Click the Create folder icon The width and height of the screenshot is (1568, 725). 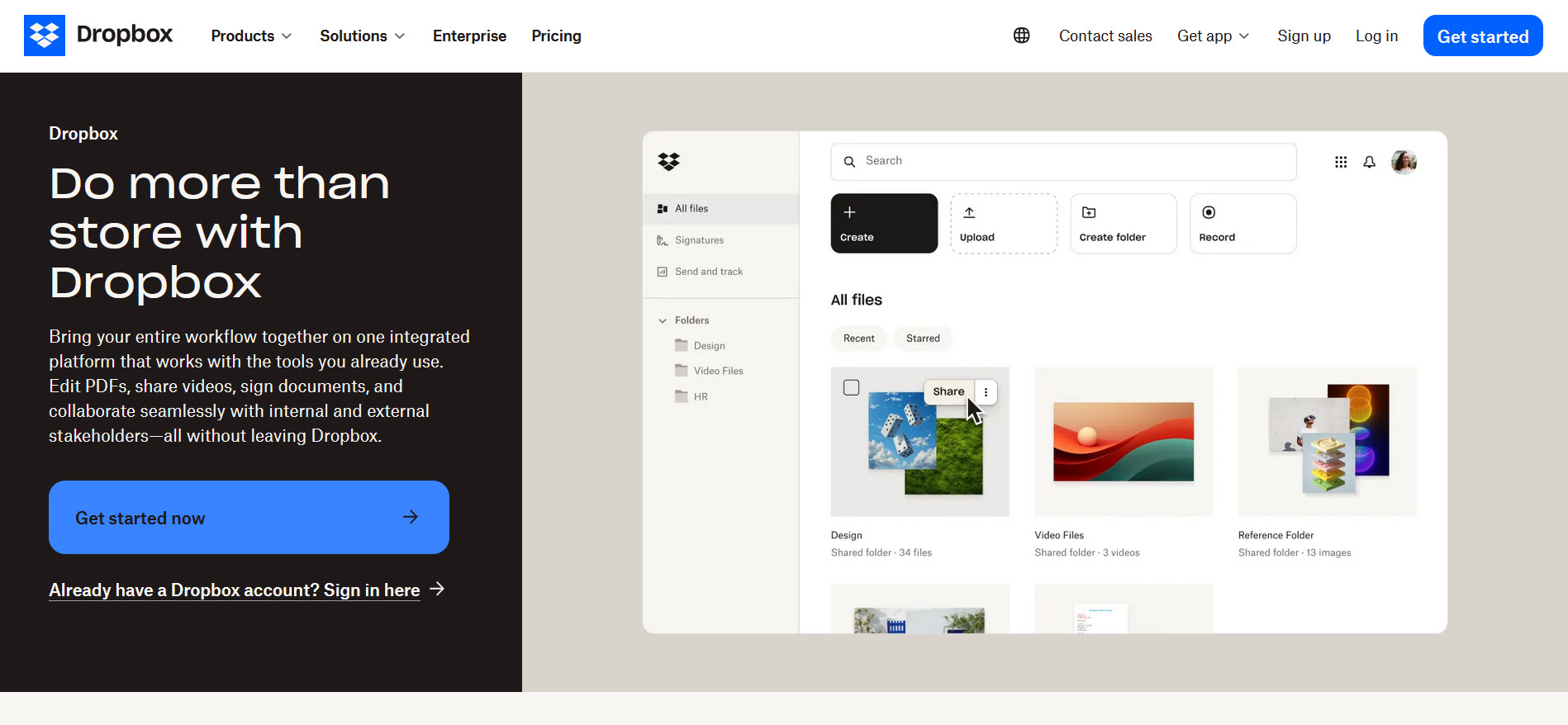(1089, 212)
